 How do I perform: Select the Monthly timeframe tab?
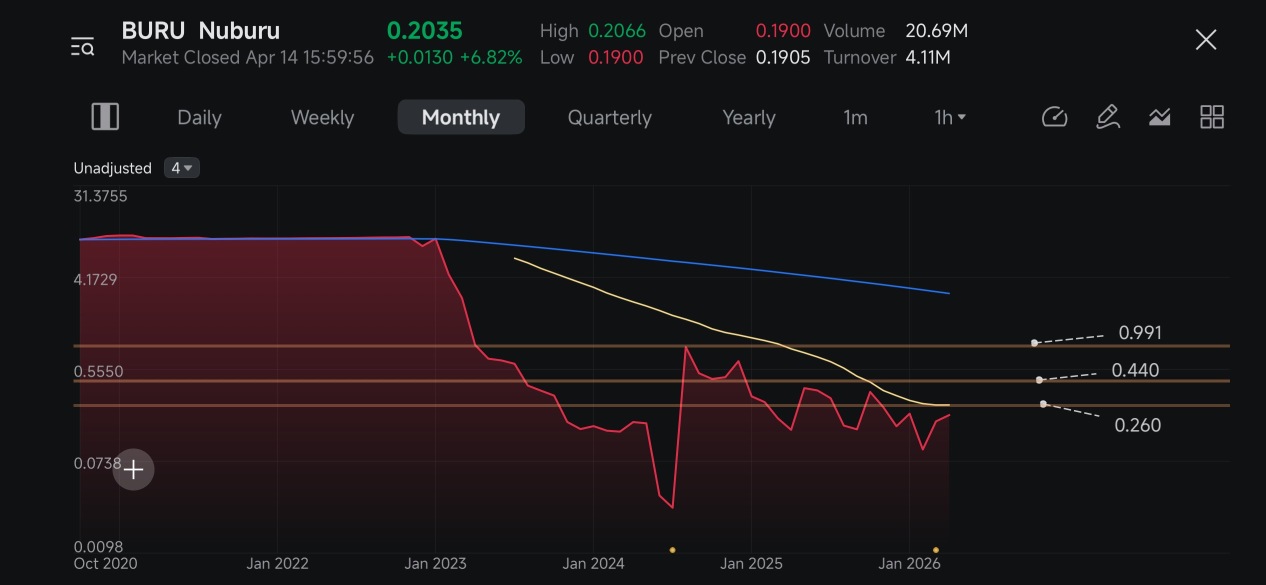click(x=461, y=117)
